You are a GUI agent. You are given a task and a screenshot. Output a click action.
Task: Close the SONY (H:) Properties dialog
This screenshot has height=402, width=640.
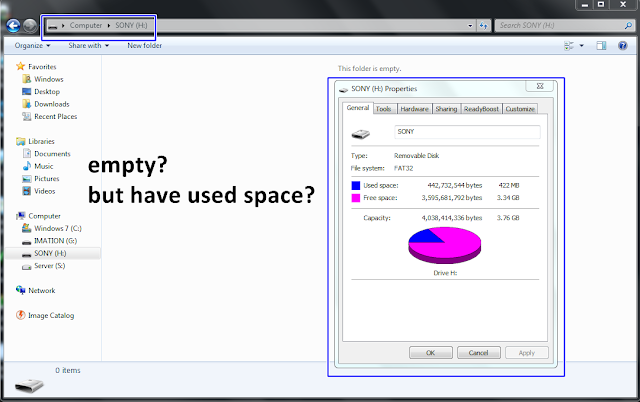click(540, 86)
